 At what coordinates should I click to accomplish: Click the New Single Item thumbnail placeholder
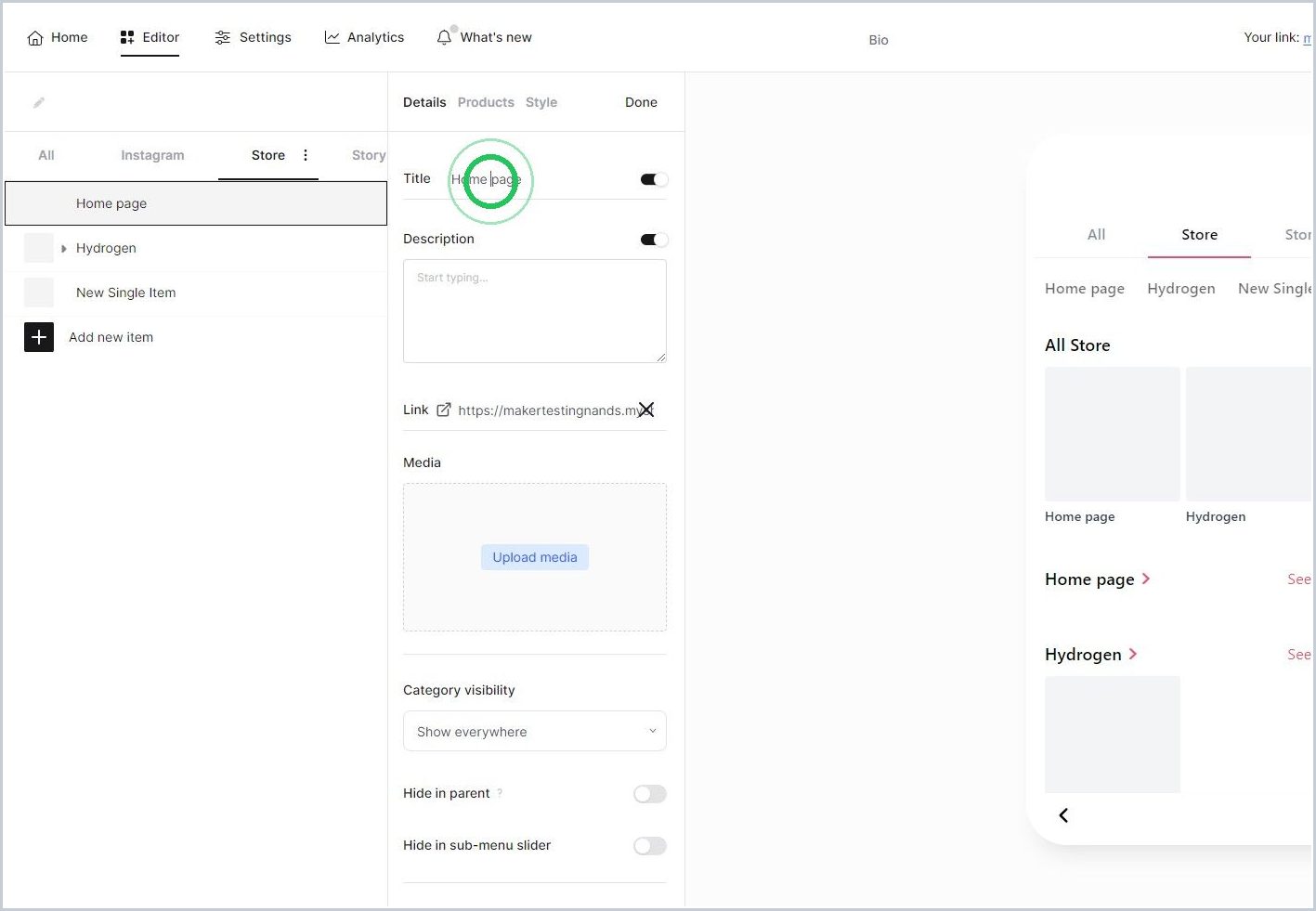pyautogui.click(x=39, y=293)
